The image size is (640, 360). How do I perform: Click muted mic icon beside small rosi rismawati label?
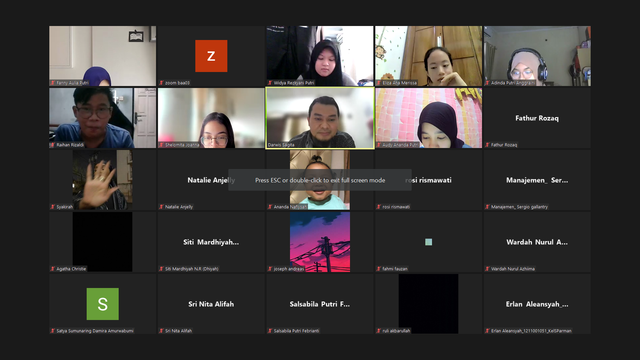click(379, 207)
